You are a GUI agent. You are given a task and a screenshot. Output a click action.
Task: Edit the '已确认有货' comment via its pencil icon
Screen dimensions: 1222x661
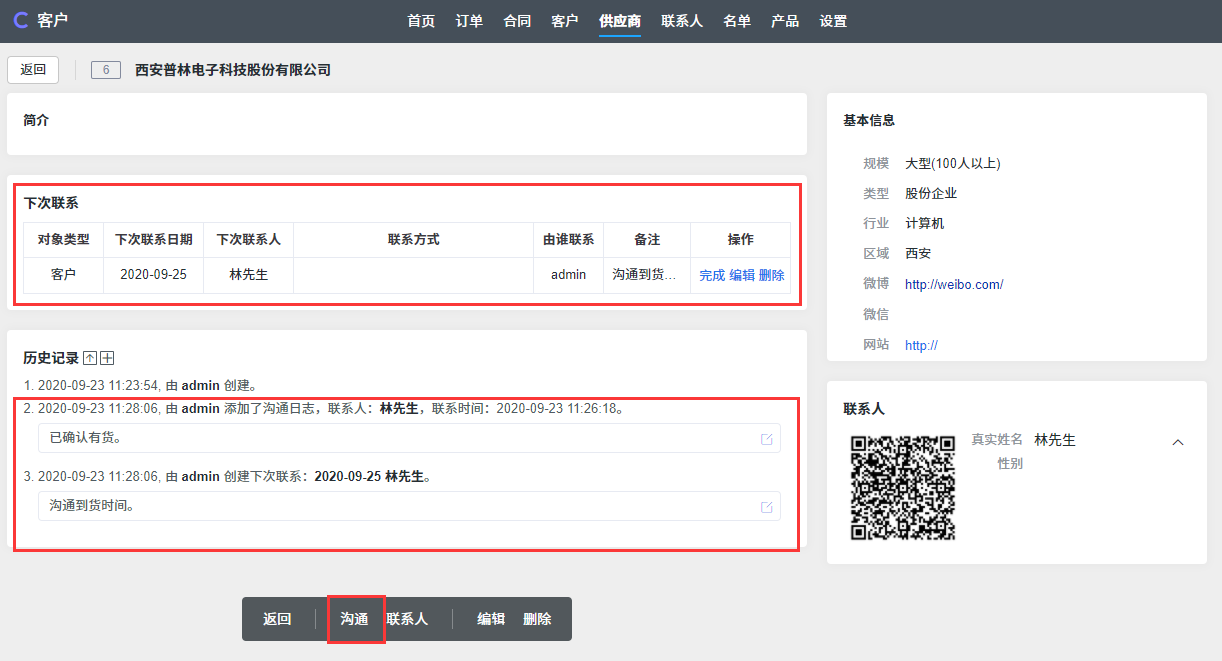tap(766, 439)
